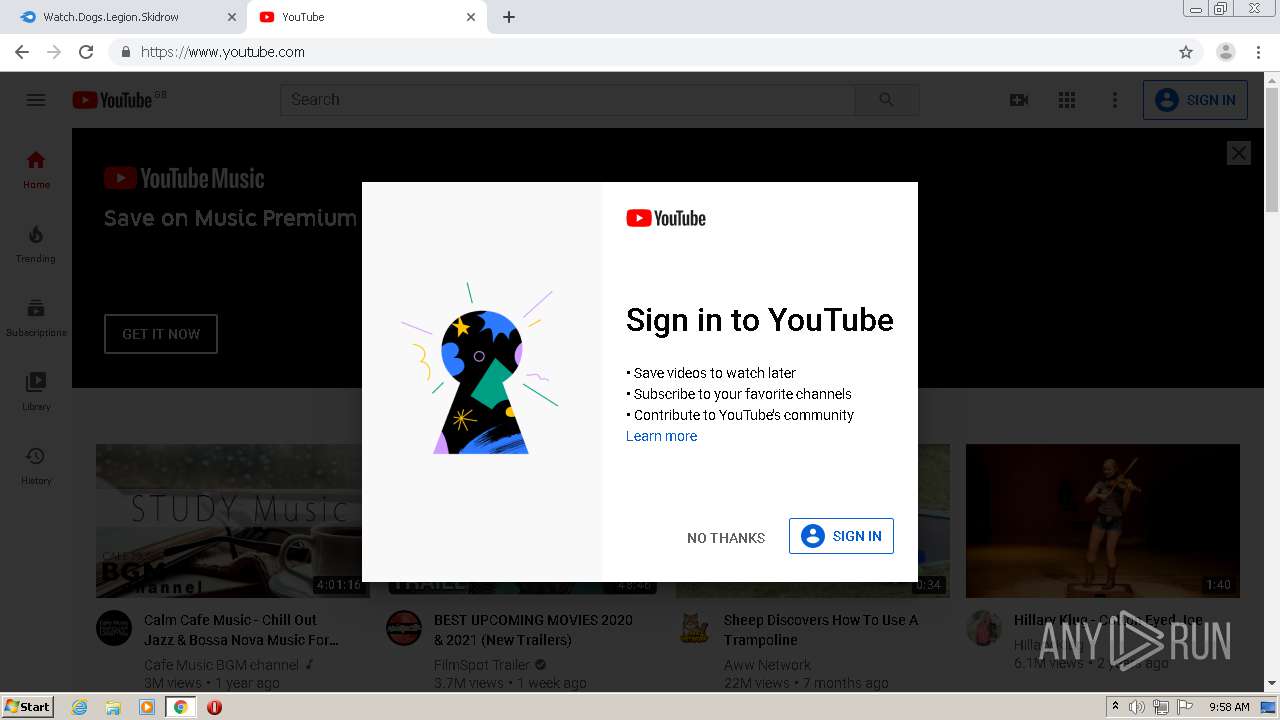Switch to Watch.Dogs.Legion.Skidrow tab

pos(124,17)
